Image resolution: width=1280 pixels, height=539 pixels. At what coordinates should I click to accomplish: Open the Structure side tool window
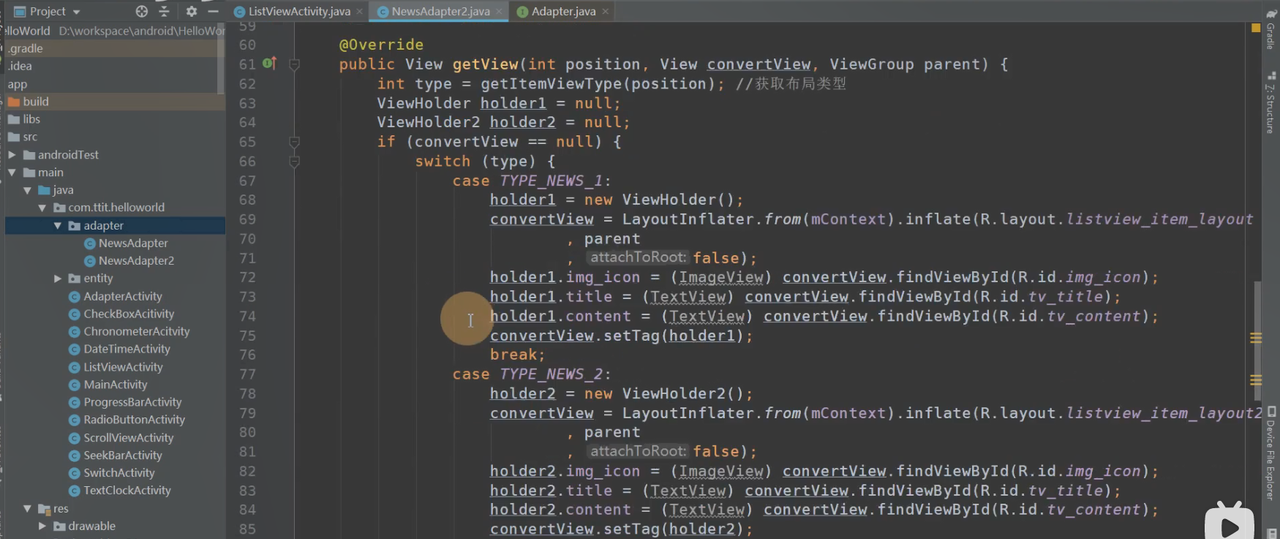[1270, 106]
